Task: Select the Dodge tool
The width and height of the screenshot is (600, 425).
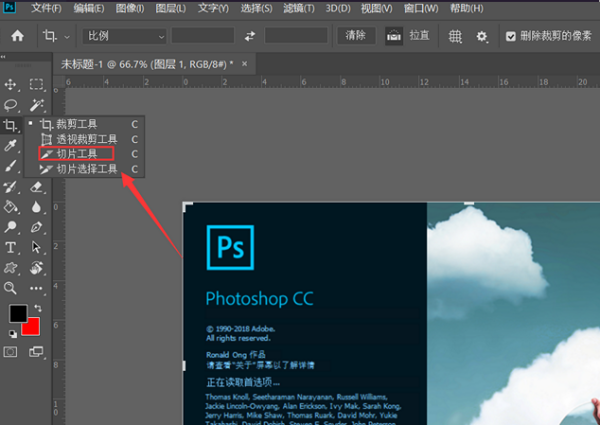Action: click(x=10, y=227)
